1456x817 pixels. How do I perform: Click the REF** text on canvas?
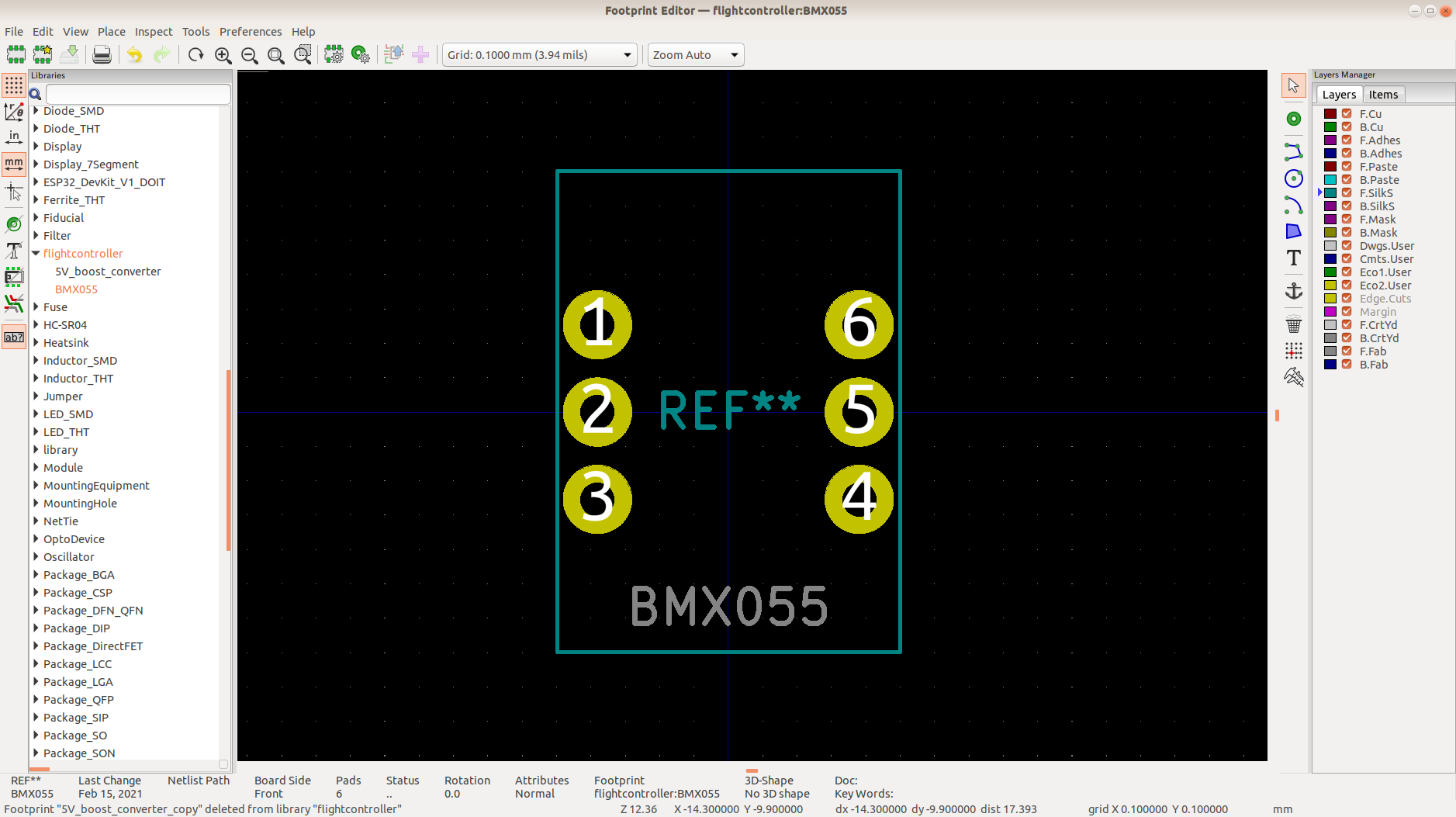click(x=729, y=410)
